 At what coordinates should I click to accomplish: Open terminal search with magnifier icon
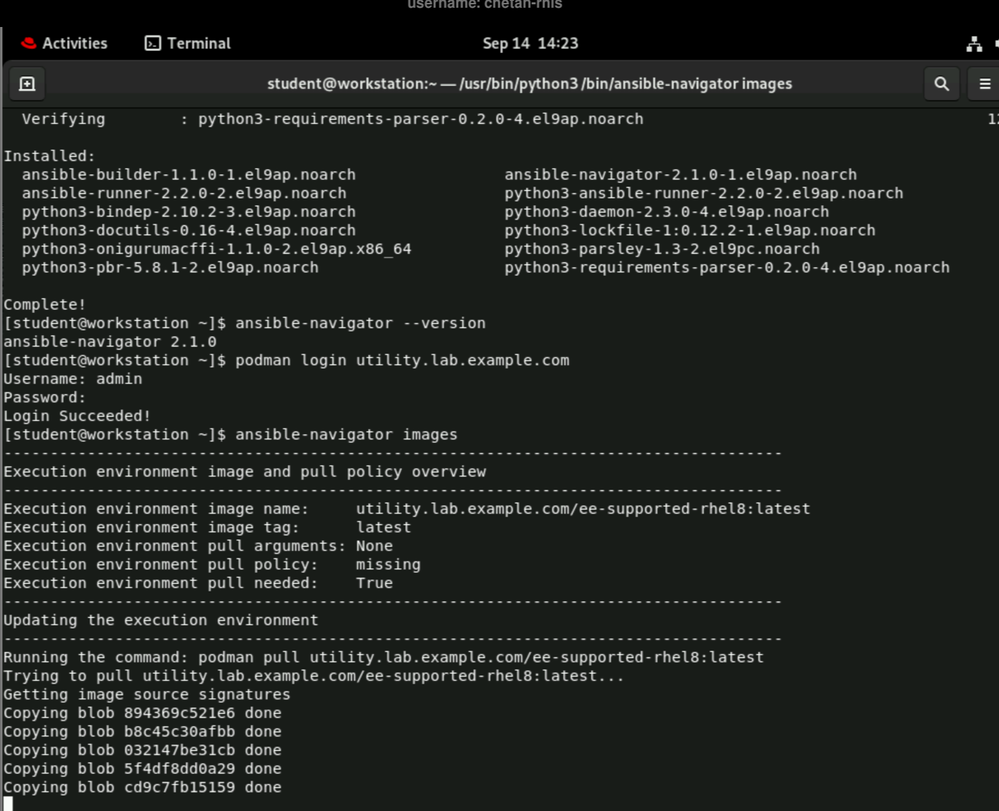point(941,84)
